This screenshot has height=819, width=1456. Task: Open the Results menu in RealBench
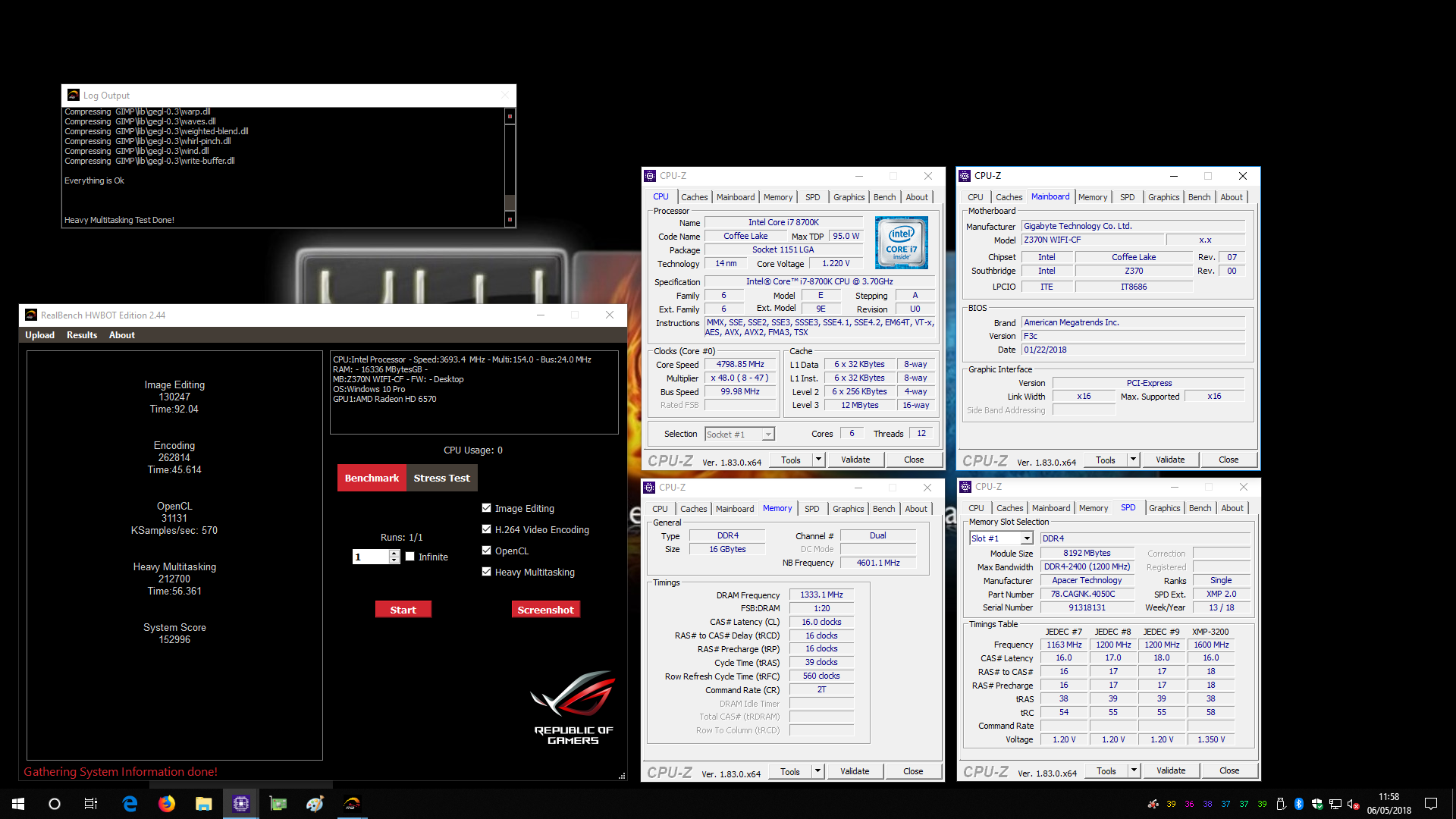point(82,335)
